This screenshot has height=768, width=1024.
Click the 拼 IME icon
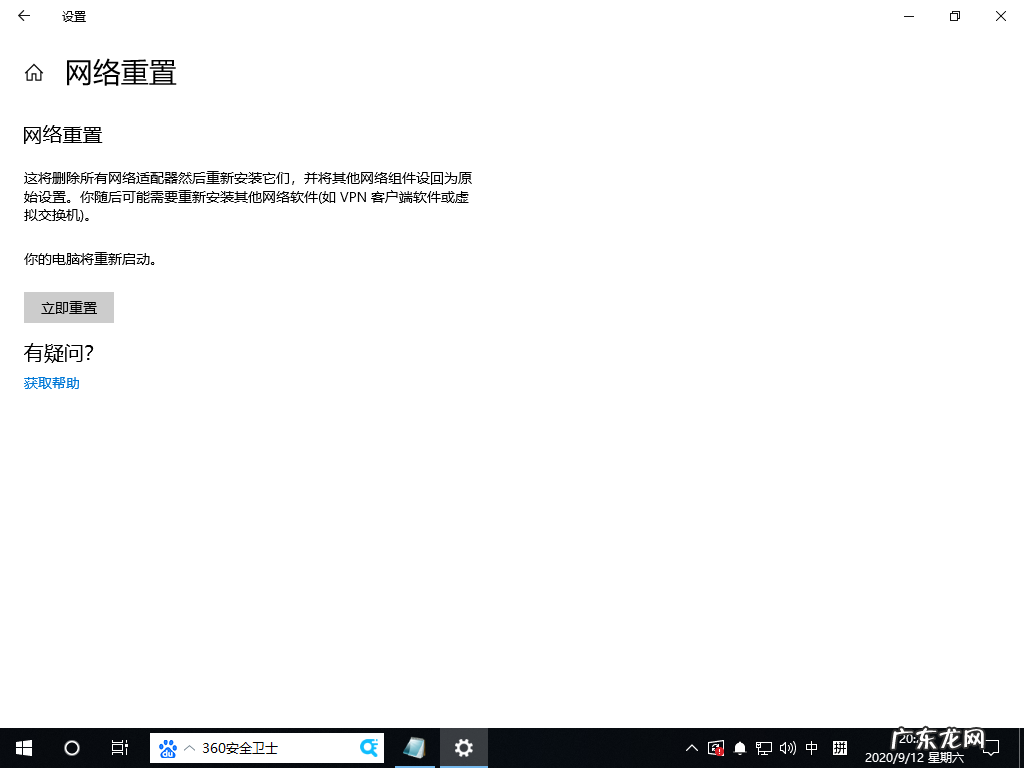click(838, 747)
